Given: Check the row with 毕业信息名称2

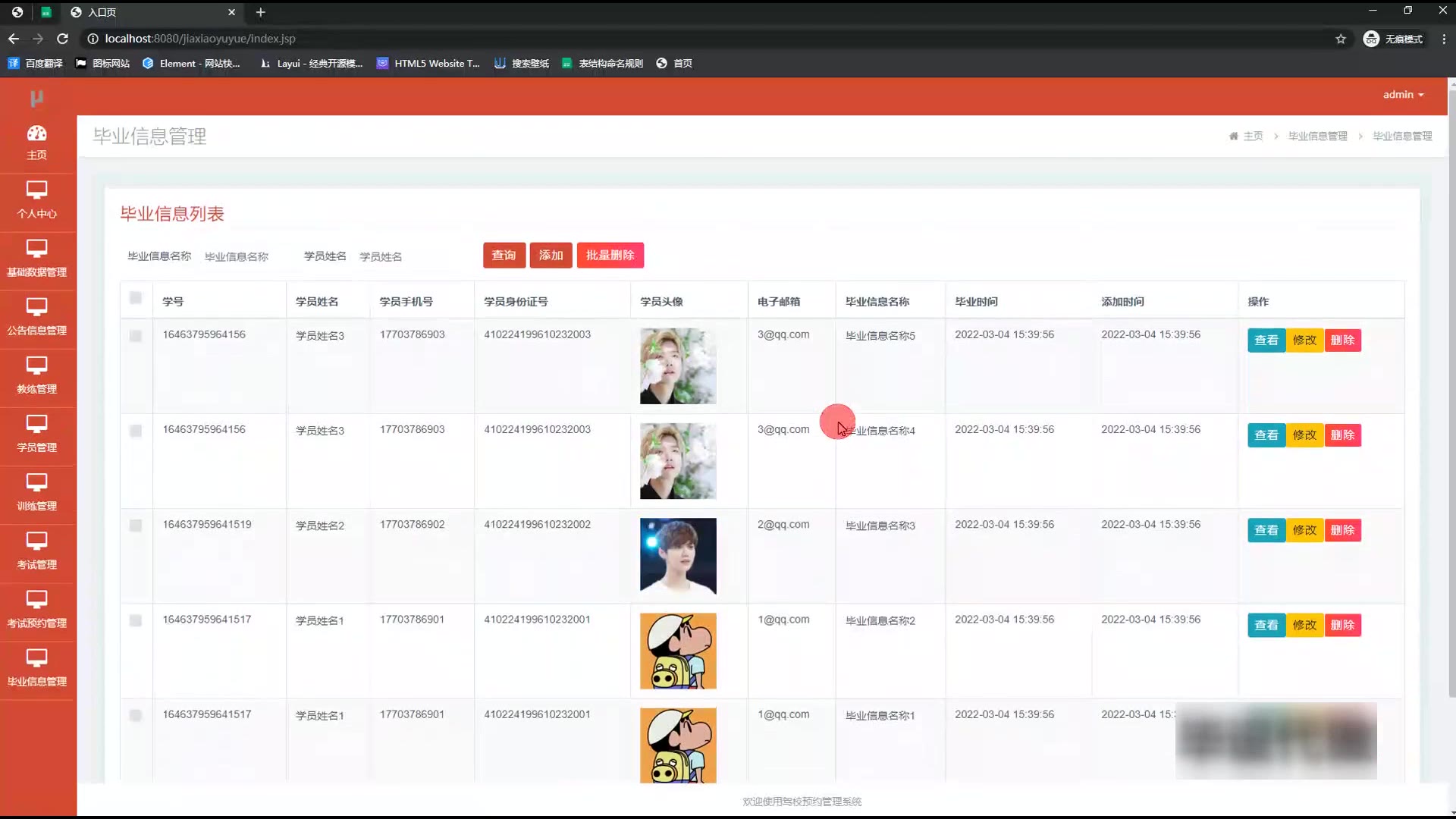Looking at the screenshot, I should click(136, 620).
